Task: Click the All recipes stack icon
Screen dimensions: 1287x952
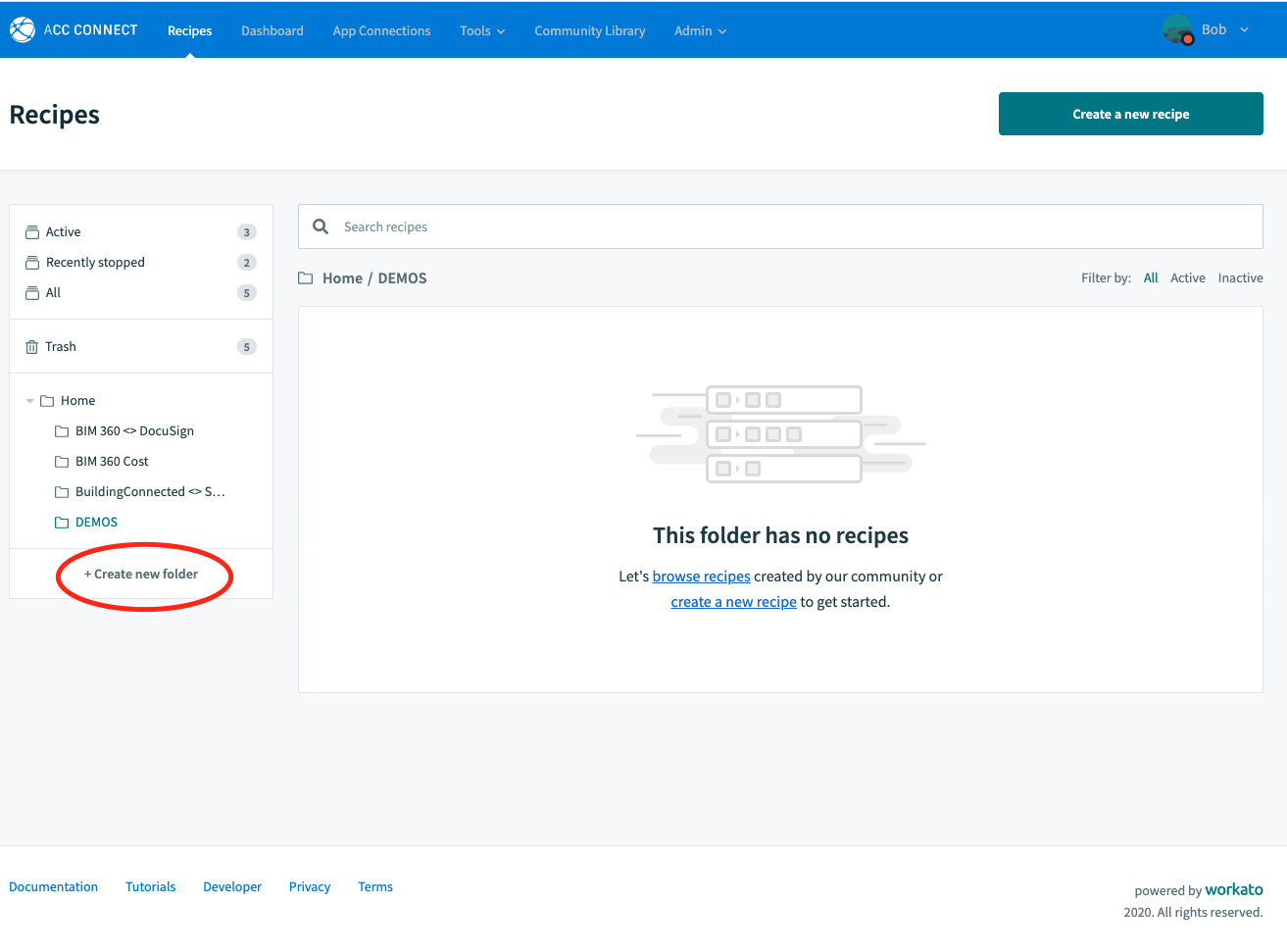Action: (32, 293)
